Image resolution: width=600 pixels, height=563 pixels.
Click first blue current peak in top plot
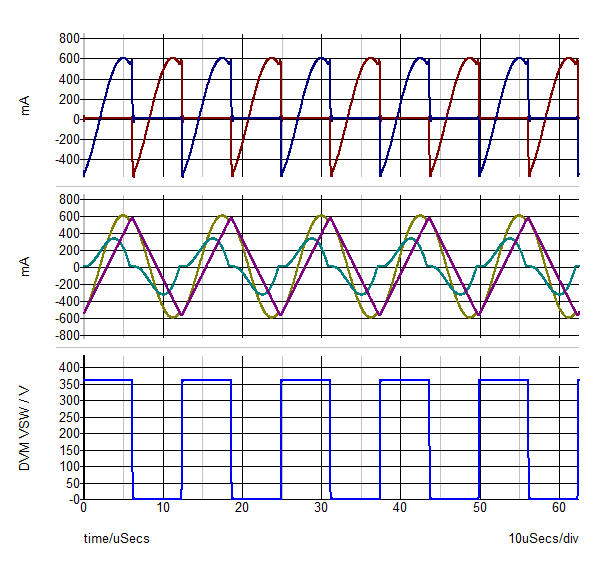point(123,58)
